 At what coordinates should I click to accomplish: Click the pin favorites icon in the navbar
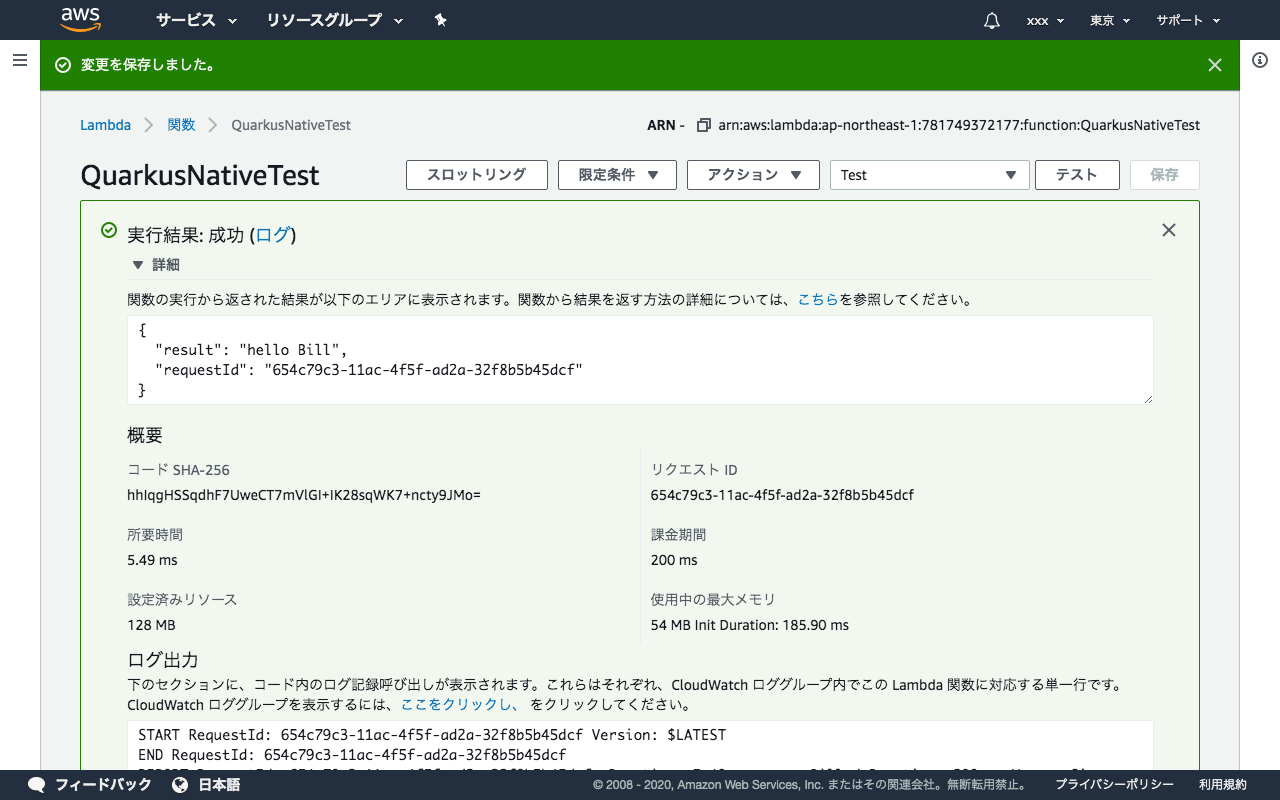point(440,20)
